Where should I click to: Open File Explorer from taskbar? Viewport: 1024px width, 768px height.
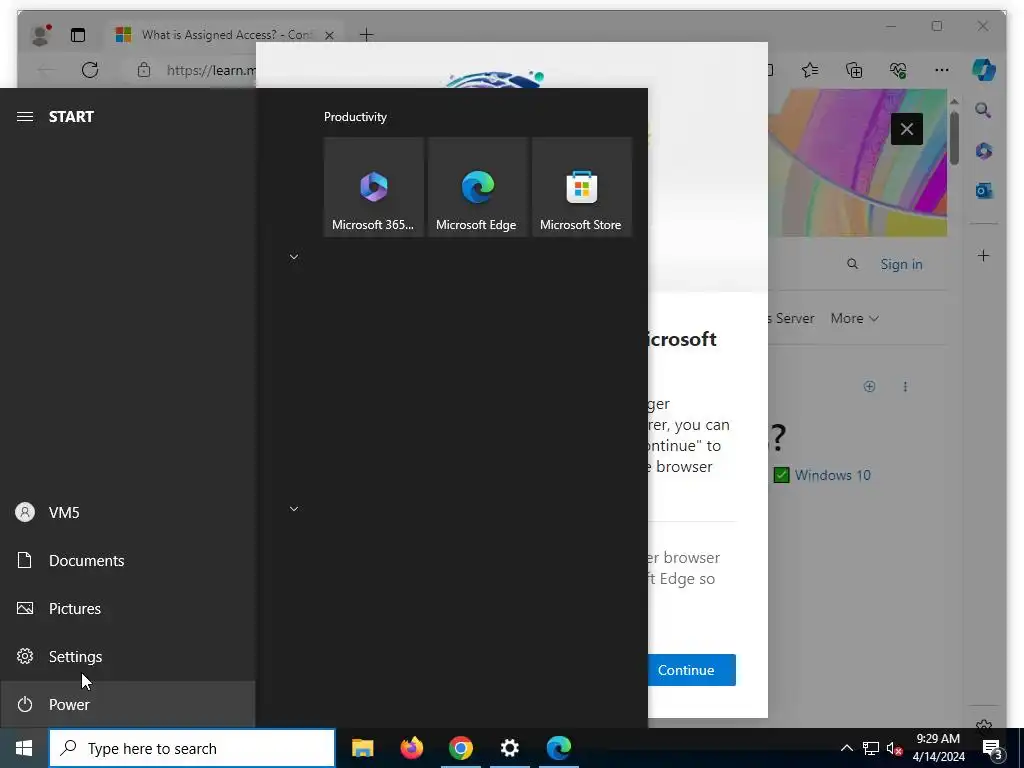pos(362,748)
